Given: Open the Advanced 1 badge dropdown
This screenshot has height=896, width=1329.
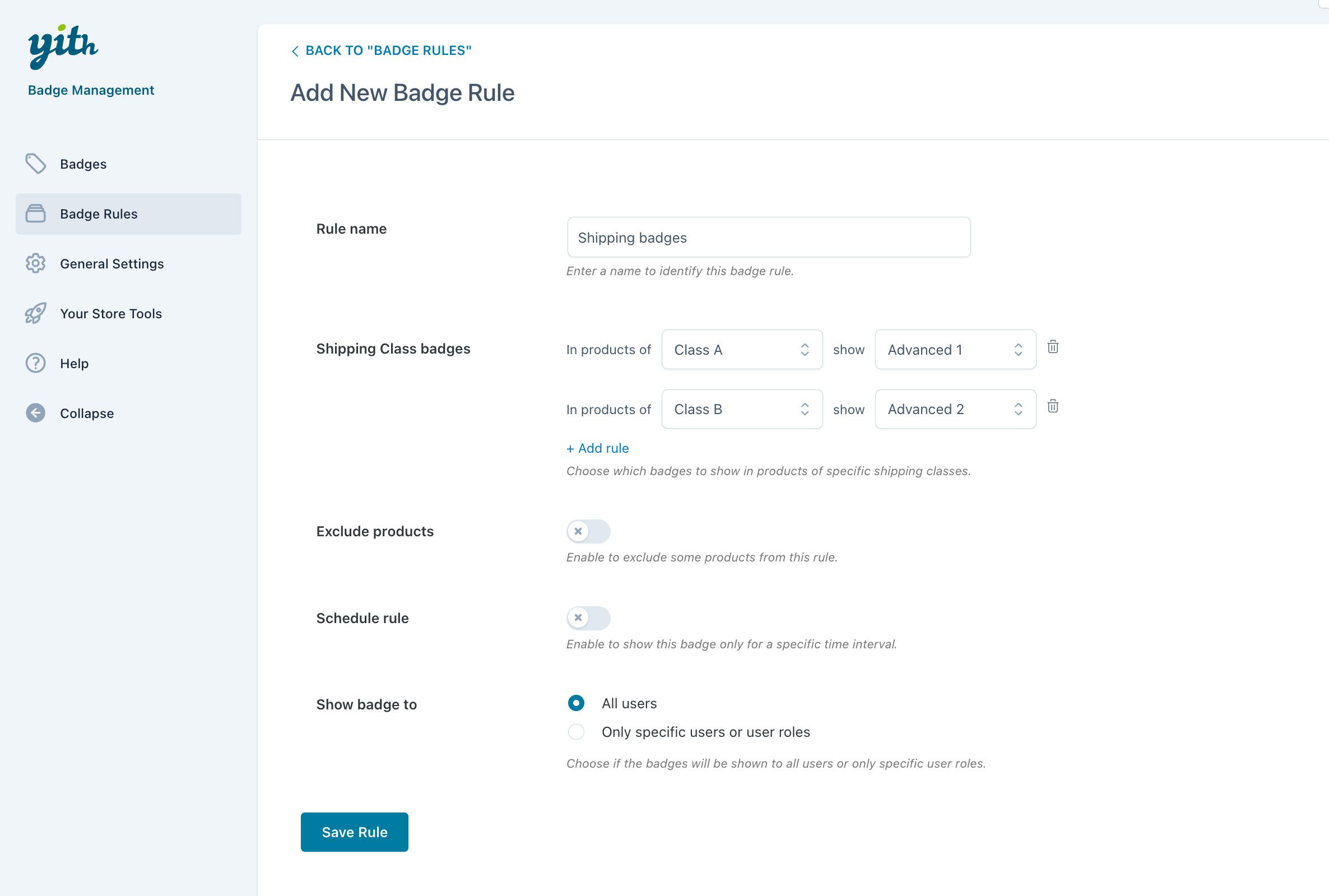Looking at the screenshot, I should point(955,350).
